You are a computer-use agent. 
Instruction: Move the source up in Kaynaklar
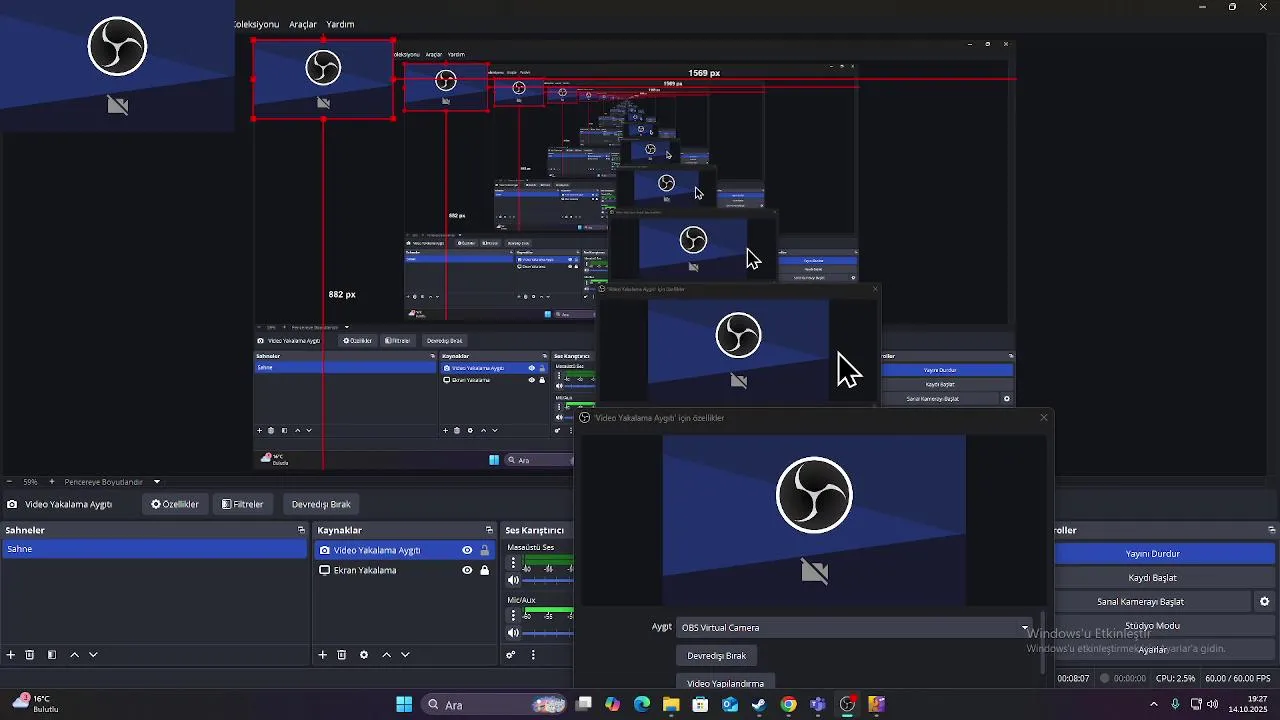click(x=386, y=655)
